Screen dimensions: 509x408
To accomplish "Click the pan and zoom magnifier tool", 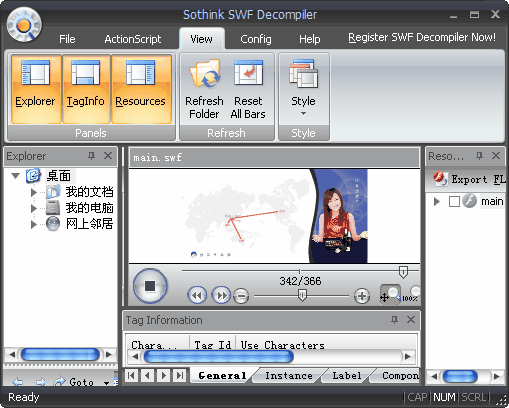I will click(x=390, y=294).
